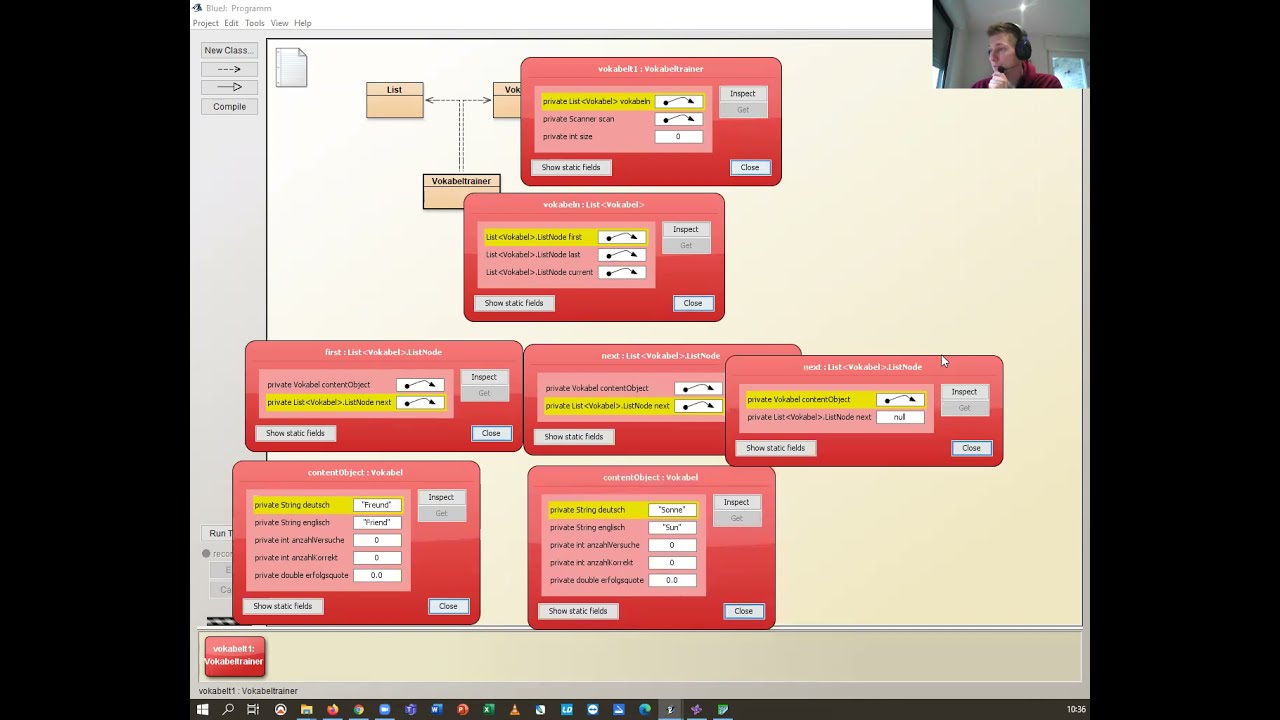Screen dimensions: 1280x720
Task: Click Inspect in the Sonne Vokabel window
Action: click(x=736, y=502)
